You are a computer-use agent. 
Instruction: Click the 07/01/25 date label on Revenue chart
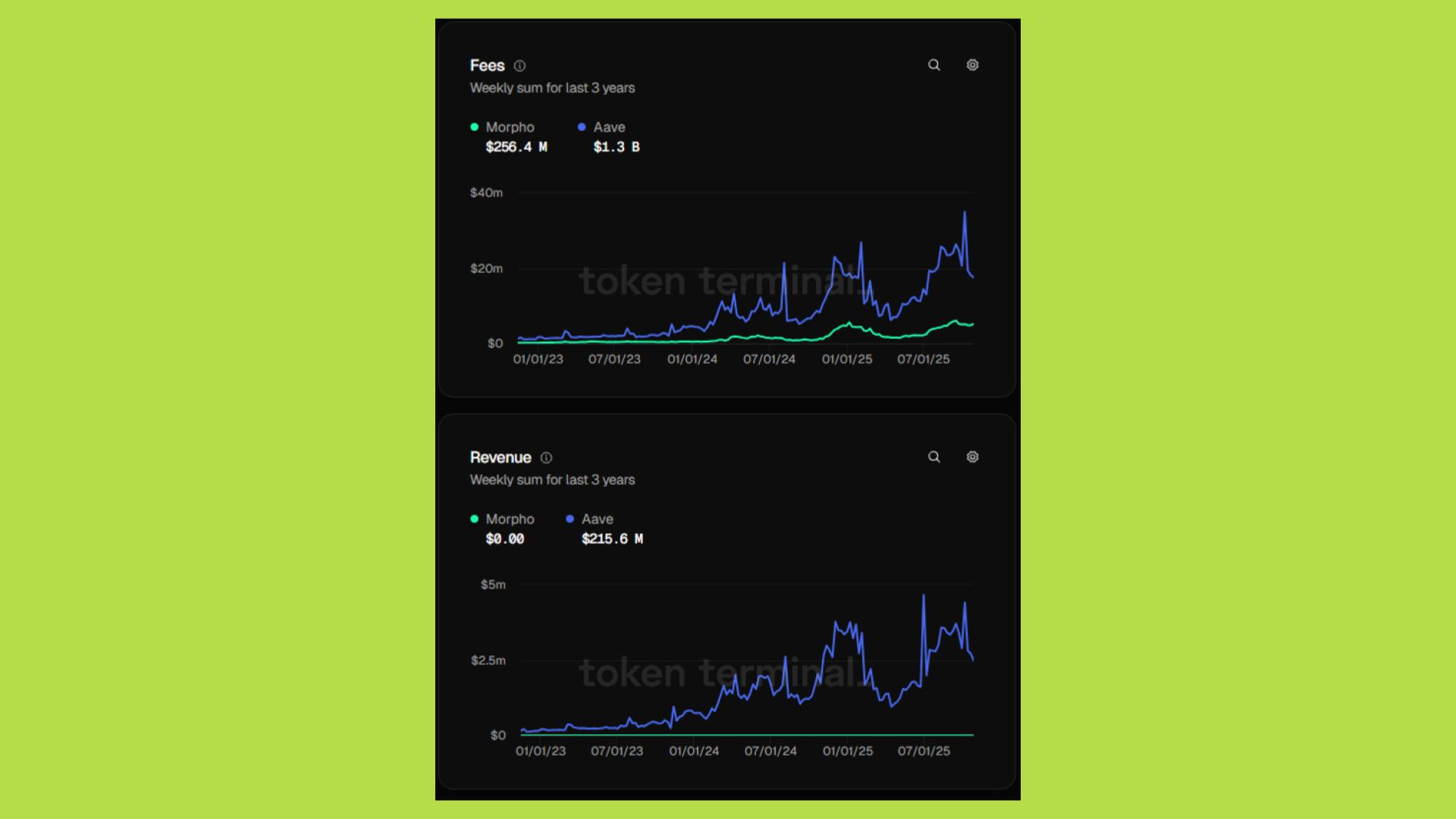pyautogui.click(x=924, y=752)
